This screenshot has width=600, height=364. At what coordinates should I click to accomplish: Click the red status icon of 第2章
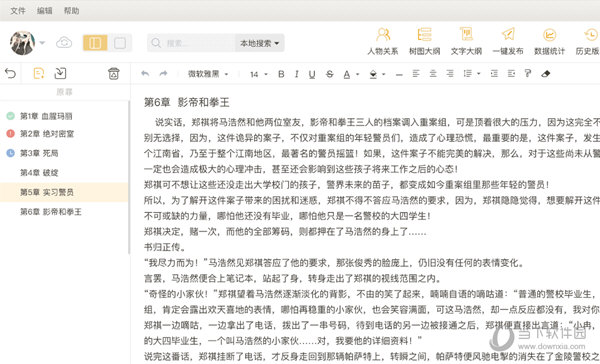[11, 134]
